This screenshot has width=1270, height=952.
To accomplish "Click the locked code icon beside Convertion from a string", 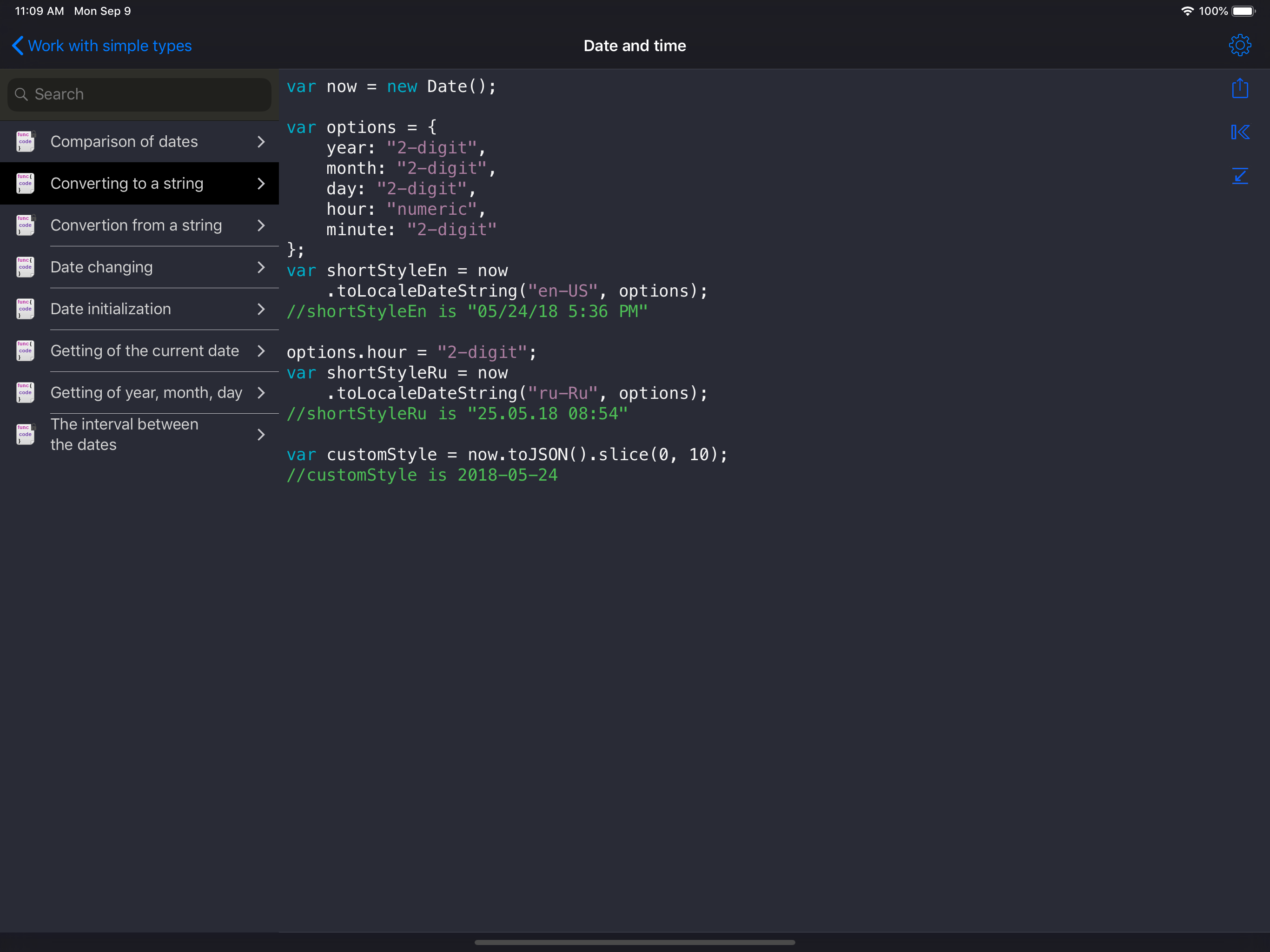I will coord(25,225).
